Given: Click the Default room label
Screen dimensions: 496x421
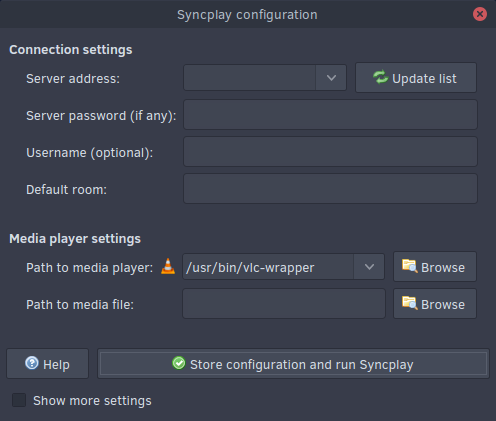Looking at the screenshot, I should 66,190.
